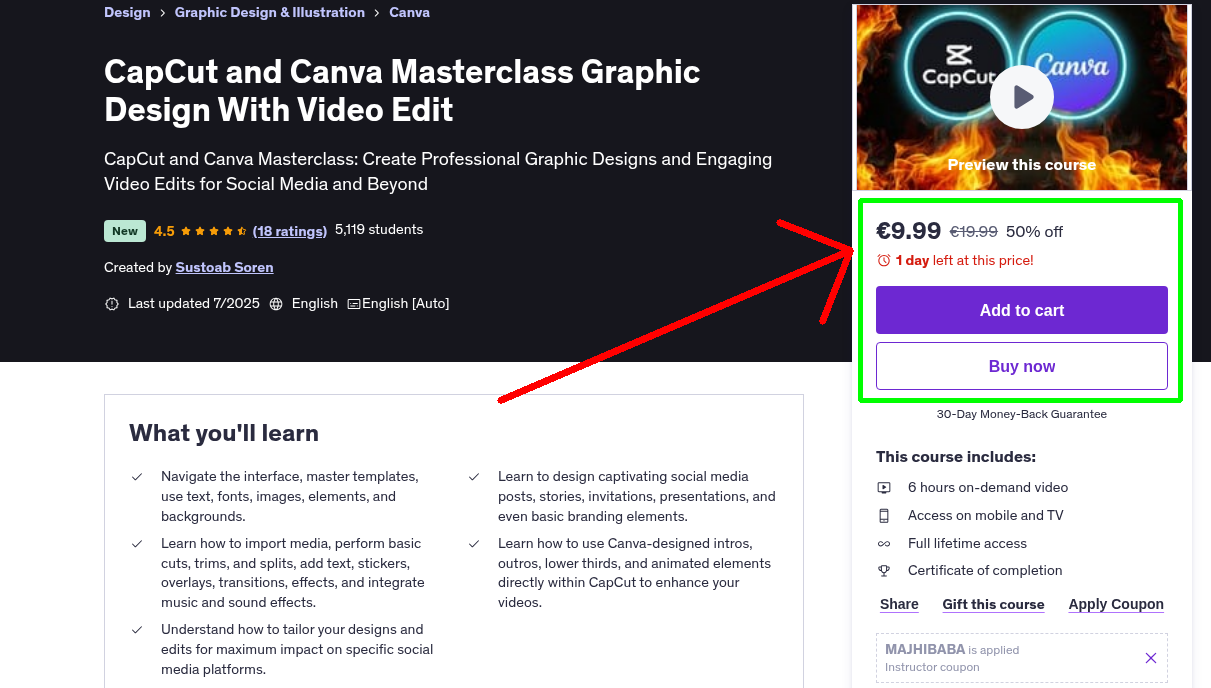Image resolution: width=1211 pixels, height=688 pixels.
Task: Click the mobile device access icon
Action: (x=884, y=516)
